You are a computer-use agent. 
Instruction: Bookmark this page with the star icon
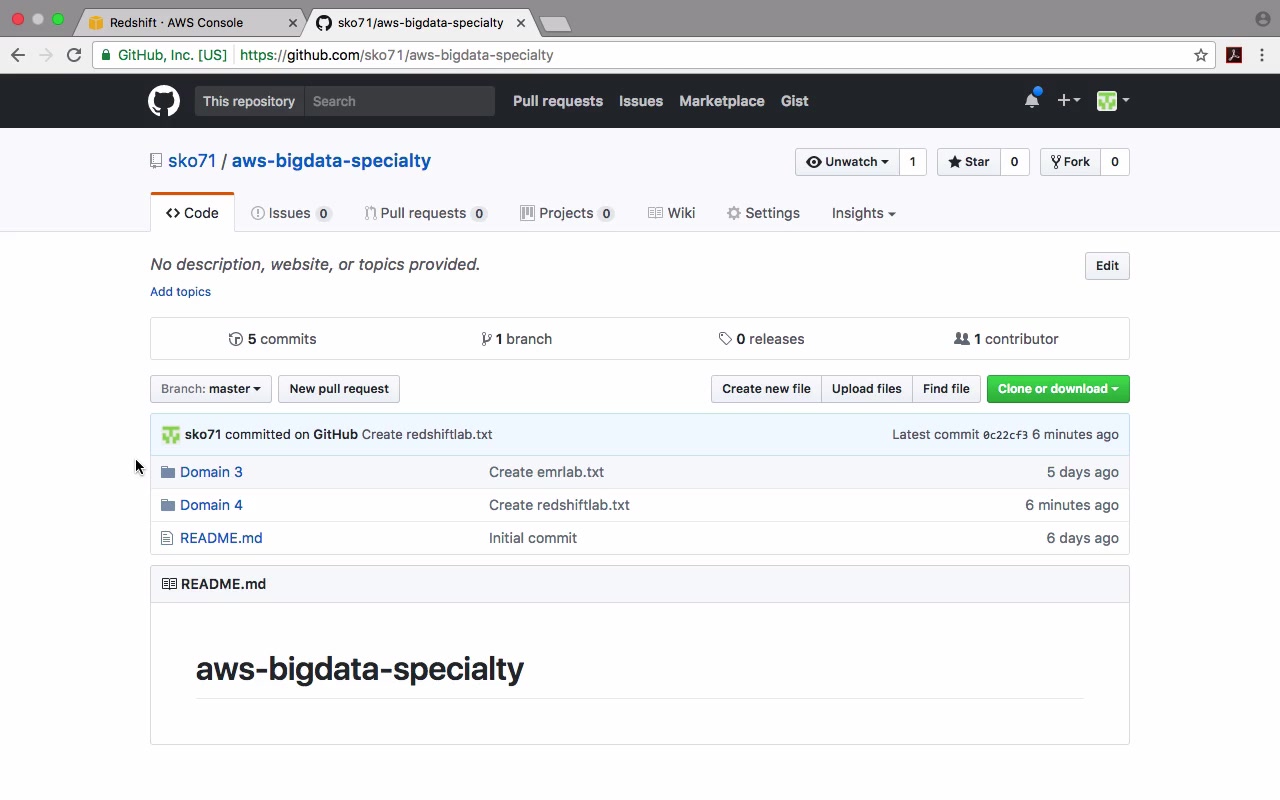1201,55
